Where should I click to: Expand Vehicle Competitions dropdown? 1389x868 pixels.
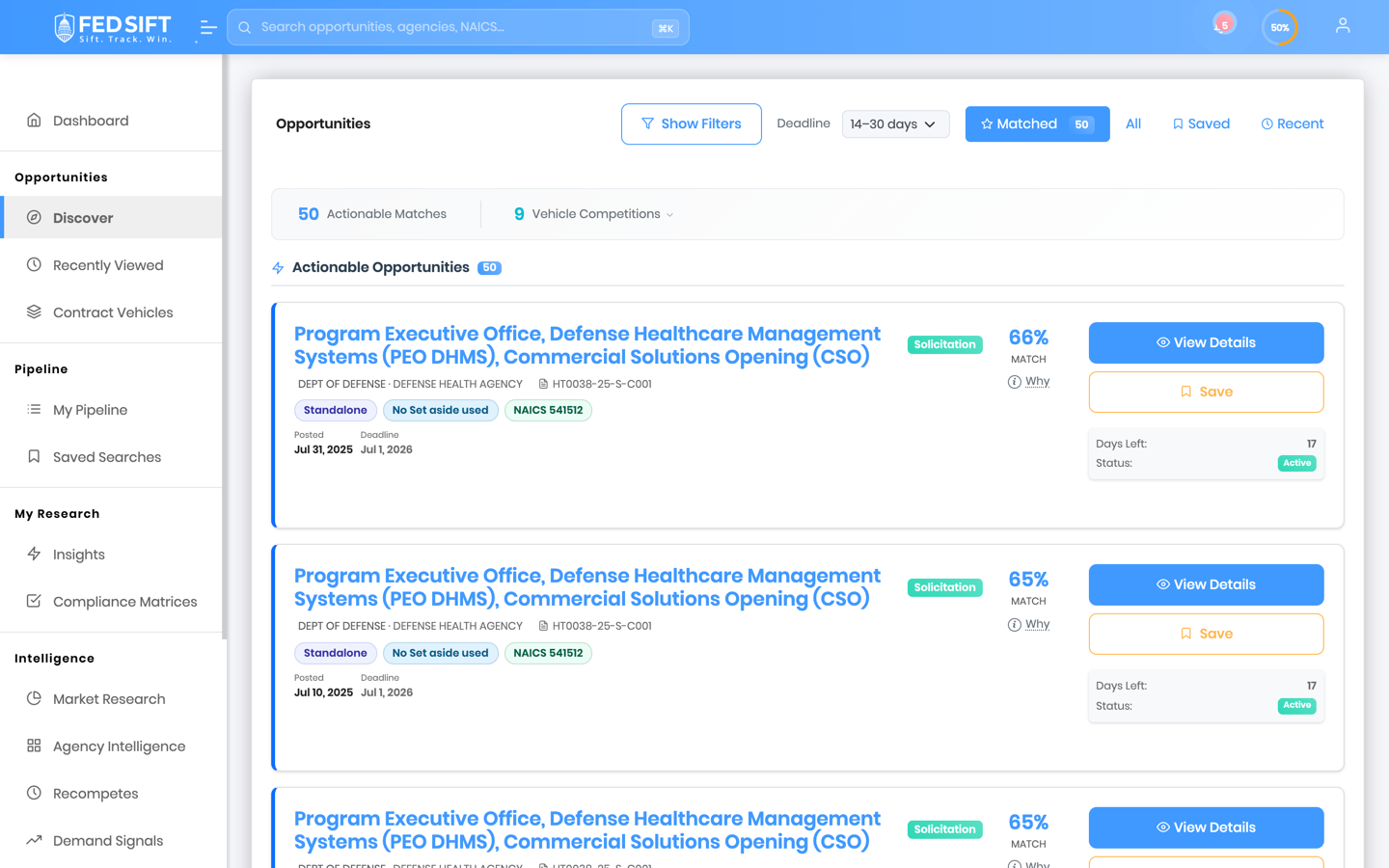pyautogui.click(x=594, y=214)
